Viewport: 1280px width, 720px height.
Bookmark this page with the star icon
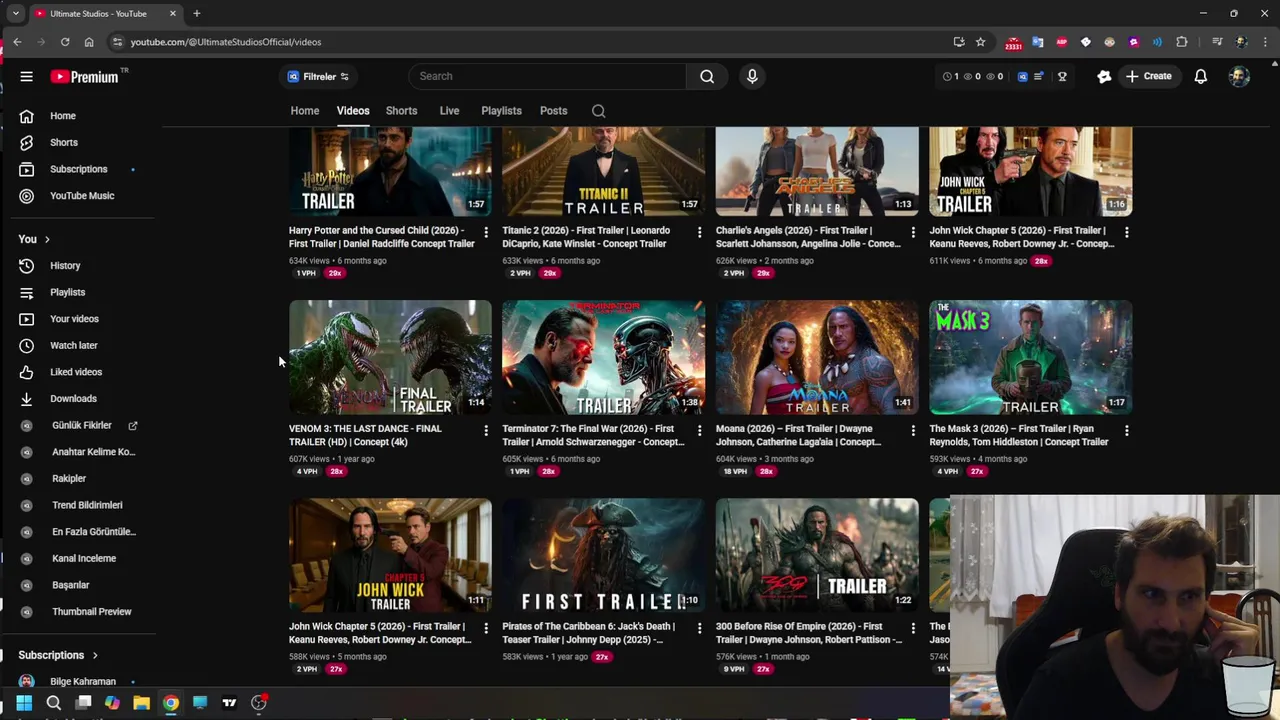coord(980,42)
